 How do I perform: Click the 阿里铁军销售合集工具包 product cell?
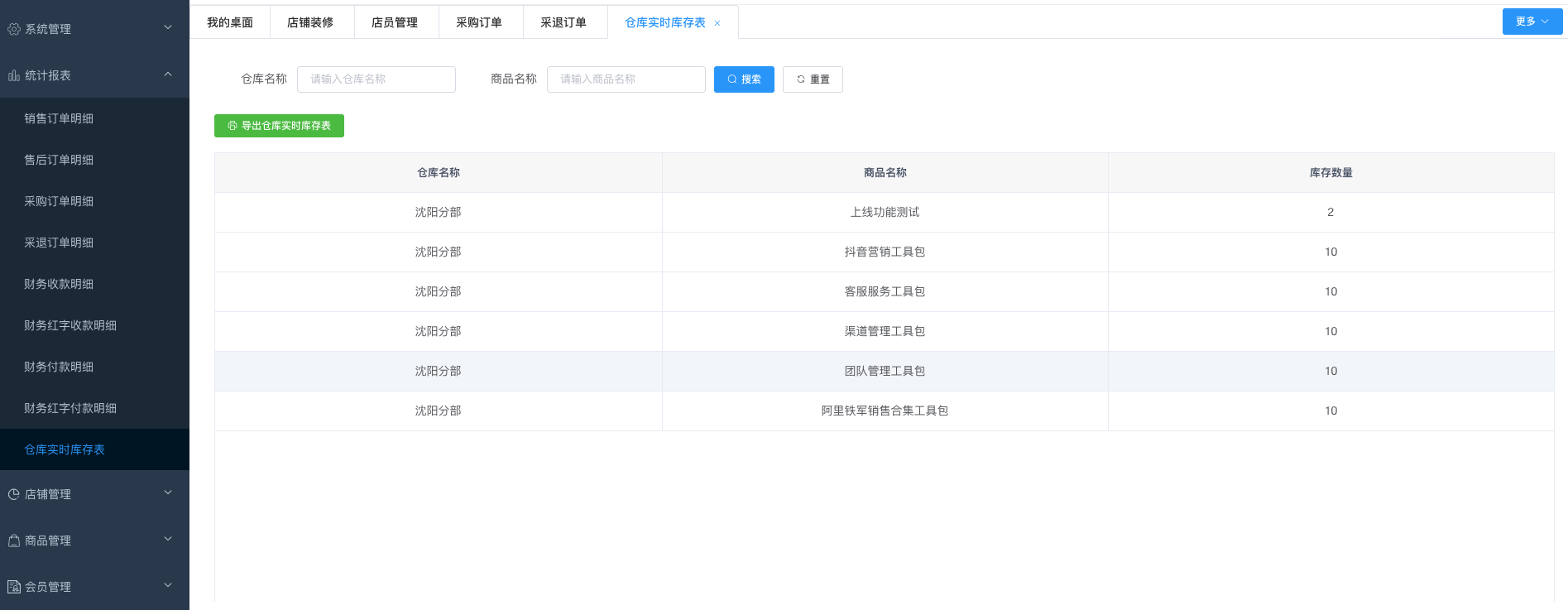point(885,411)
